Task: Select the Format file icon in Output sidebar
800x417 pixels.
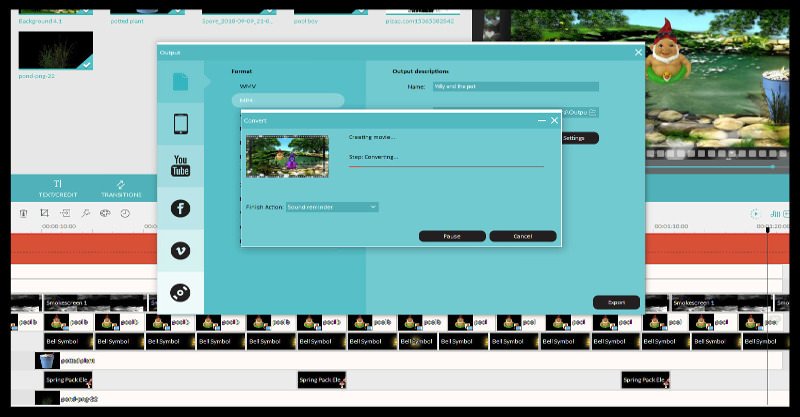Action: [180, 82]
